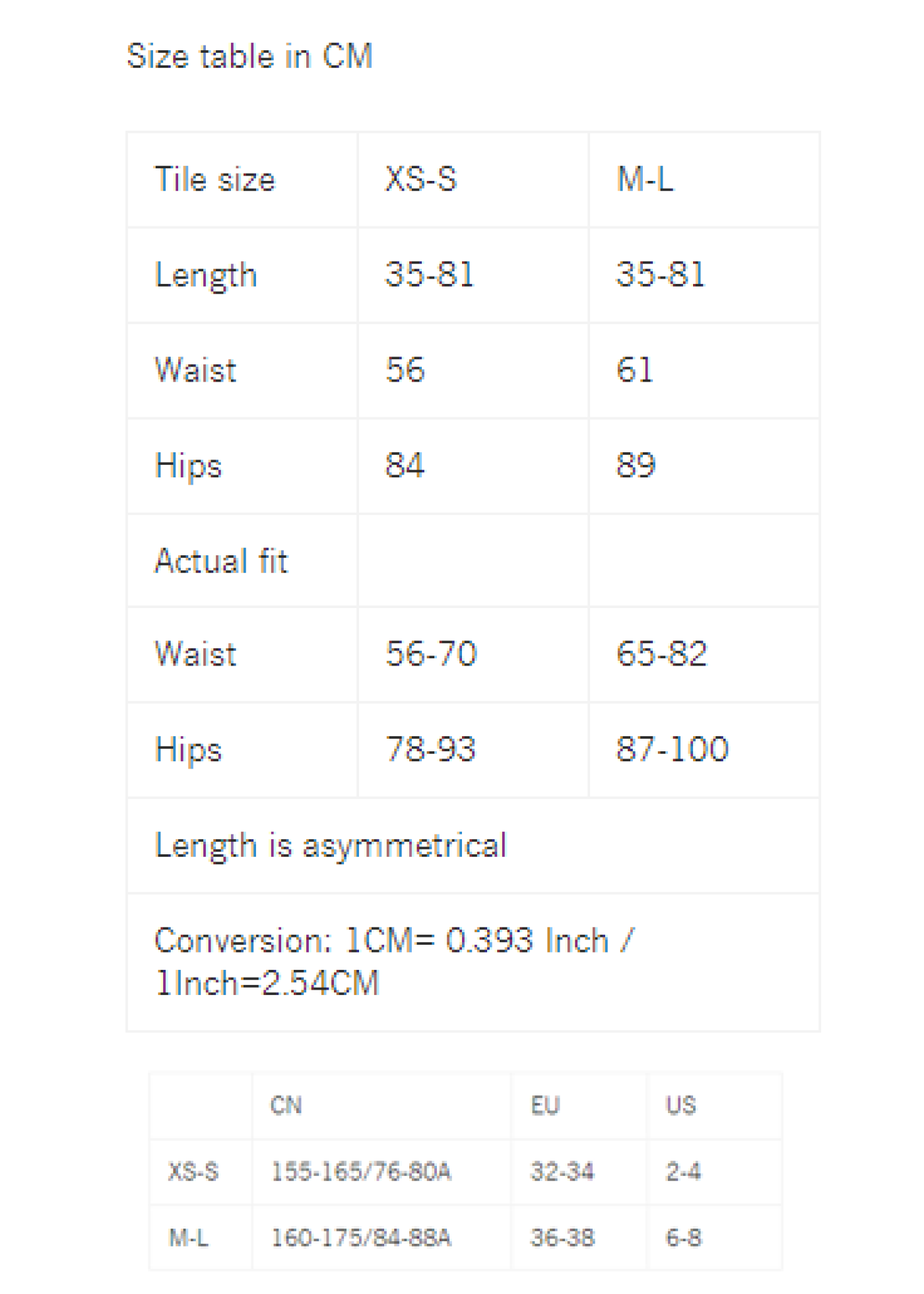
Task: Click the M-L column header in top table
Action: 645,179
